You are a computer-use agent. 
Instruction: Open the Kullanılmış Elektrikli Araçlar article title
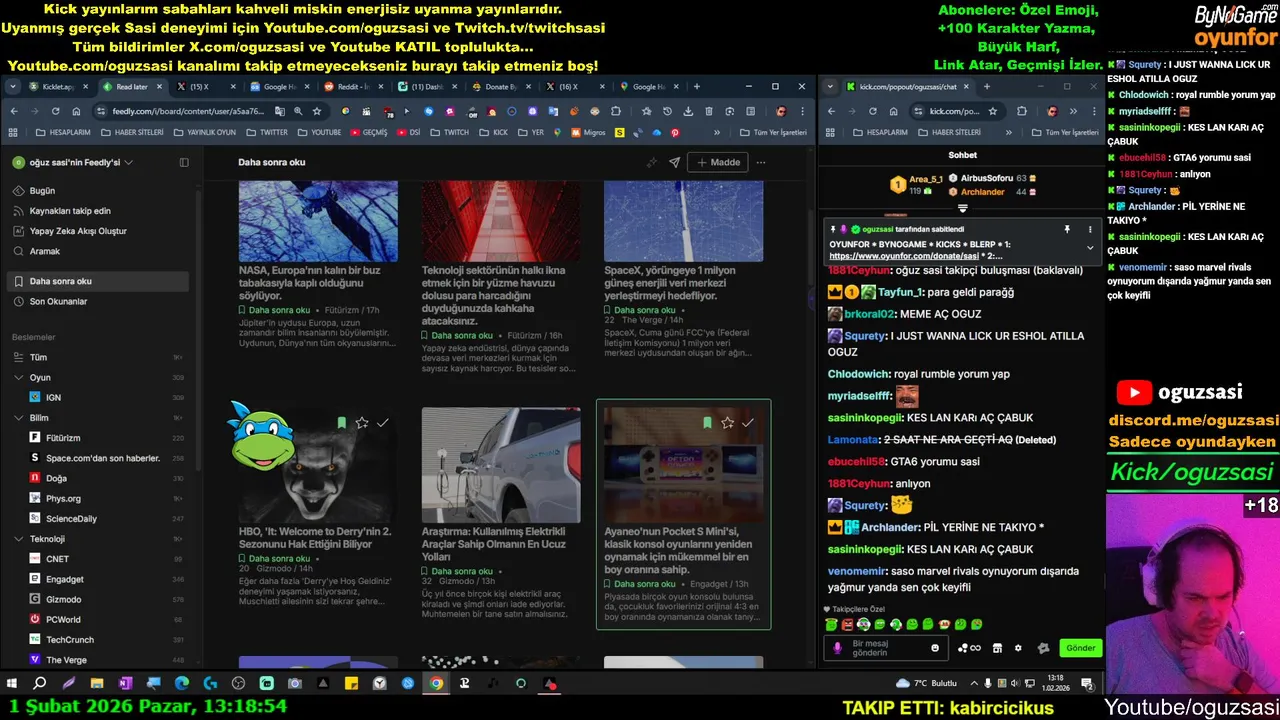click(x=495, y=544)
